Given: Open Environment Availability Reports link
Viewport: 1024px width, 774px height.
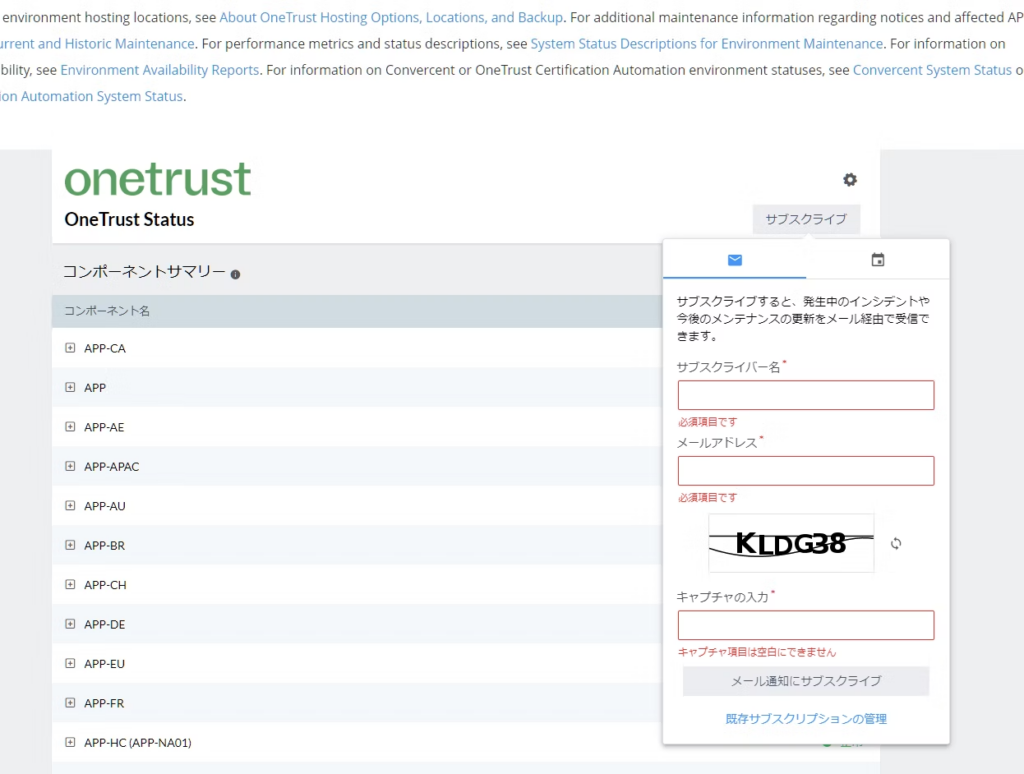Looking at the screenshot, I should click(159, 70).
